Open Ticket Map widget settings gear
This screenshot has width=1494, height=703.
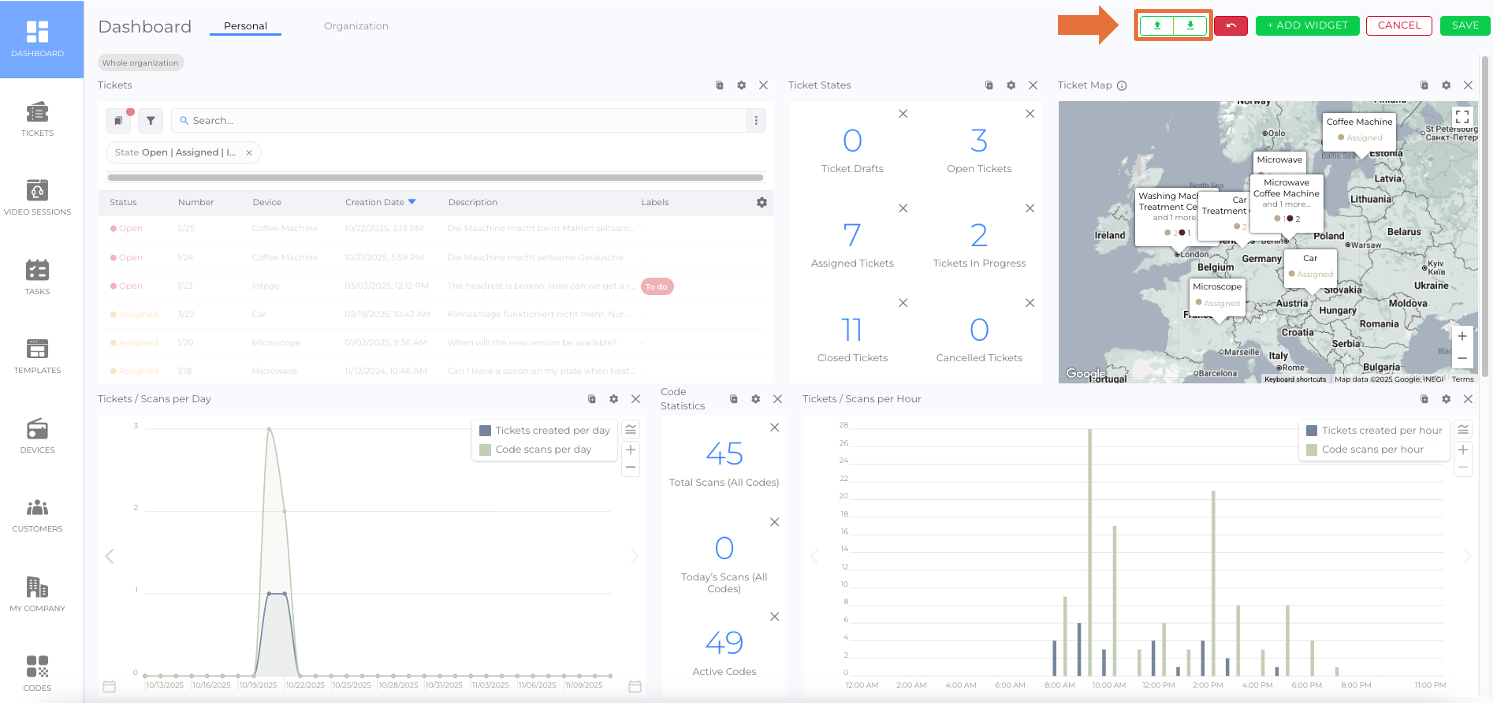pos(1446,86)
